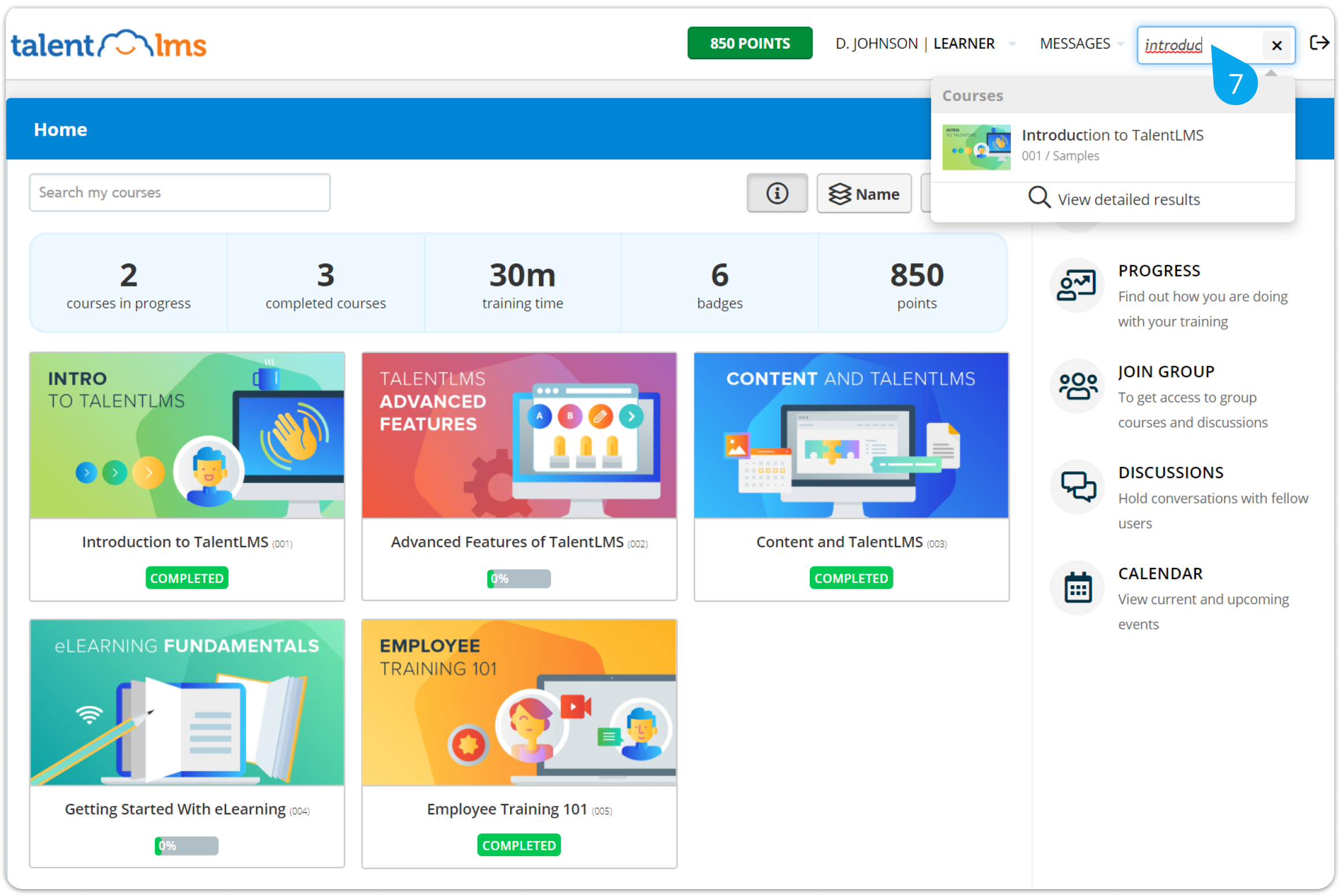
Task: Click the '3 completed courses' stat
Action: (326, 284)
